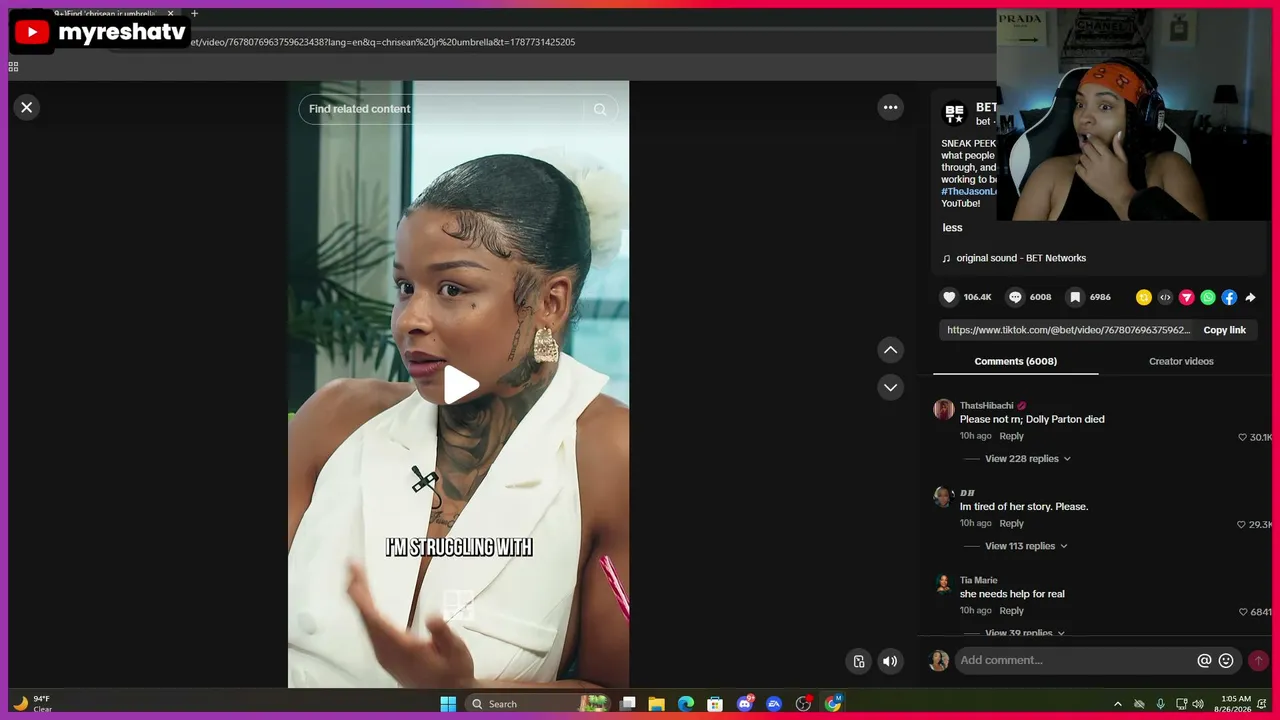Go to the next video with down arrow
Viewport: 1280px width, 720px height.
coord(890,387)
